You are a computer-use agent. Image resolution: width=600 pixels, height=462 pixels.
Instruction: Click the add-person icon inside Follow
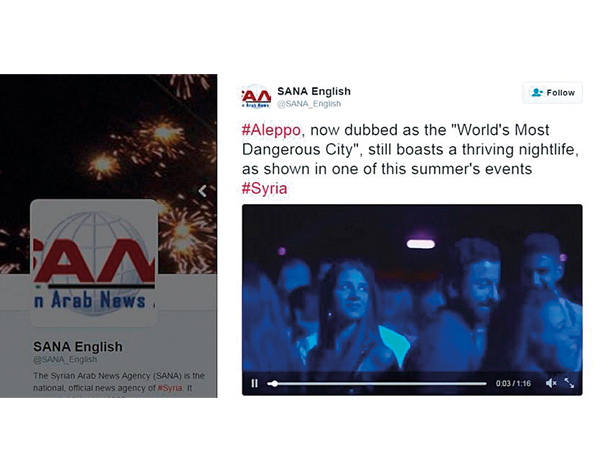pyautogui.click(x=537, y=92)
